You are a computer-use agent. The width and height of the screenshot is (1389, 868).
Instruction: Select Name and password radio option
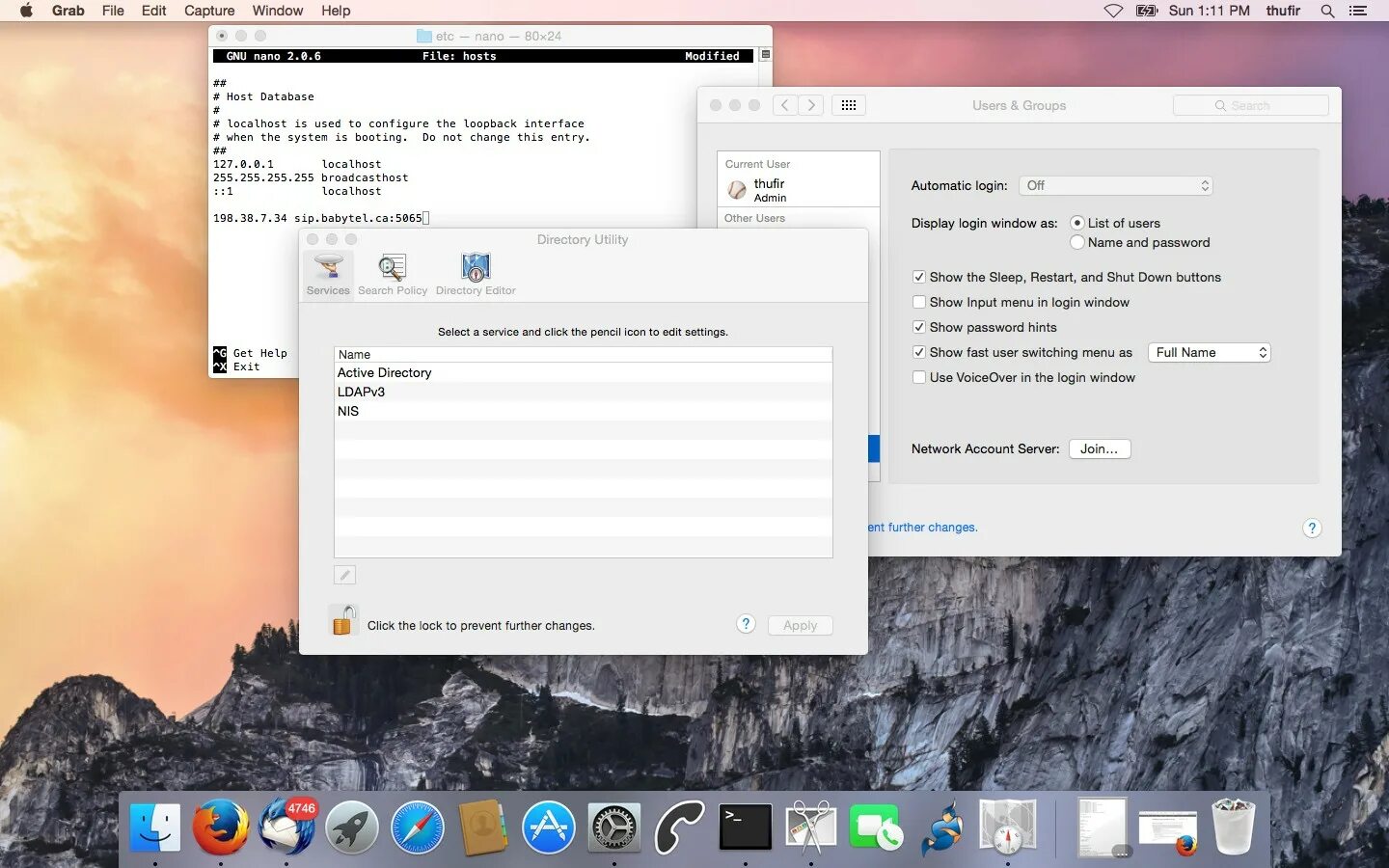[1077, 242]
